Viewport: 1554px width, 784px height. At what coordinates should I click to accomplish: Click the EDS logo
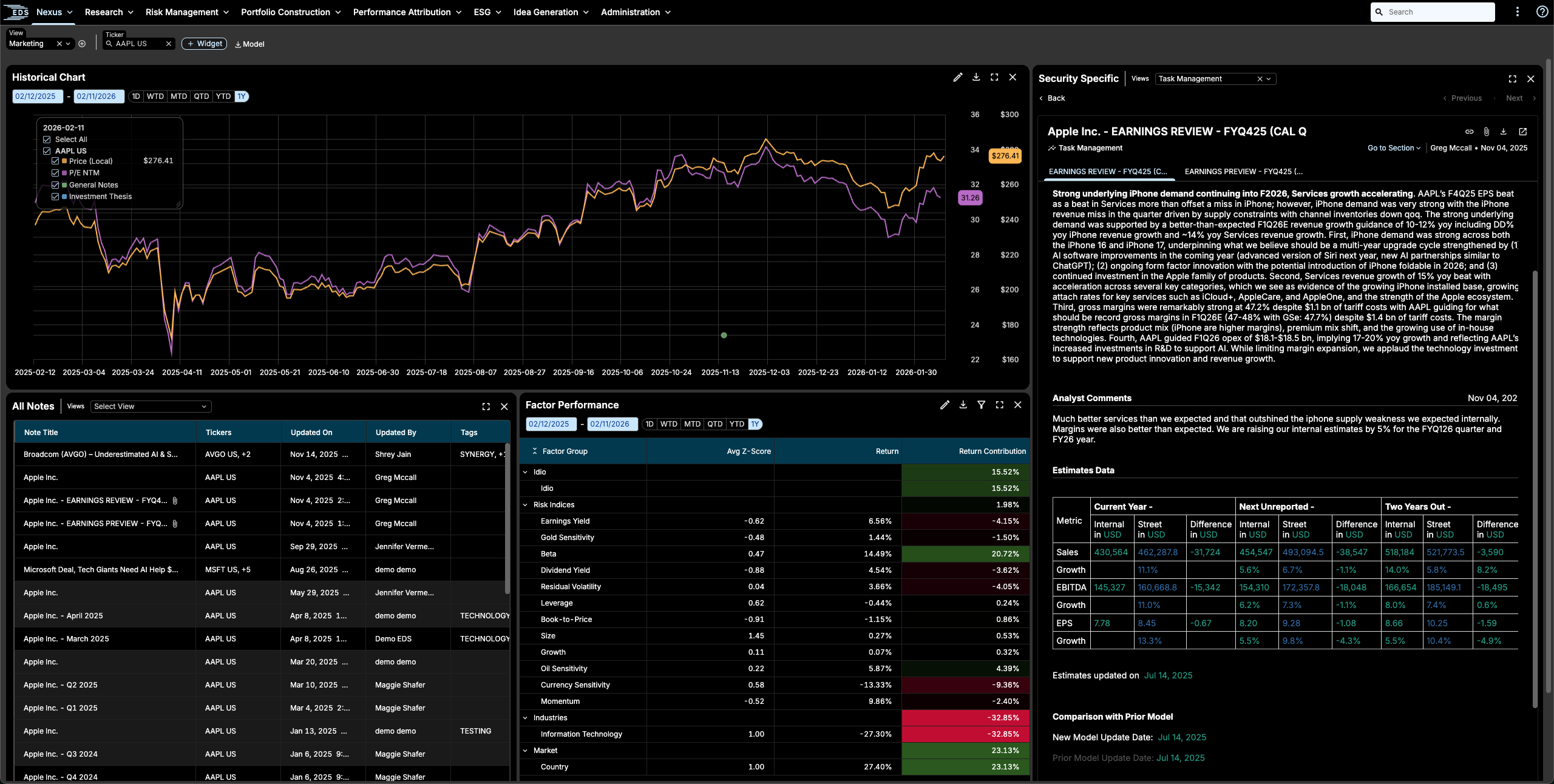[x=16, y=12]
